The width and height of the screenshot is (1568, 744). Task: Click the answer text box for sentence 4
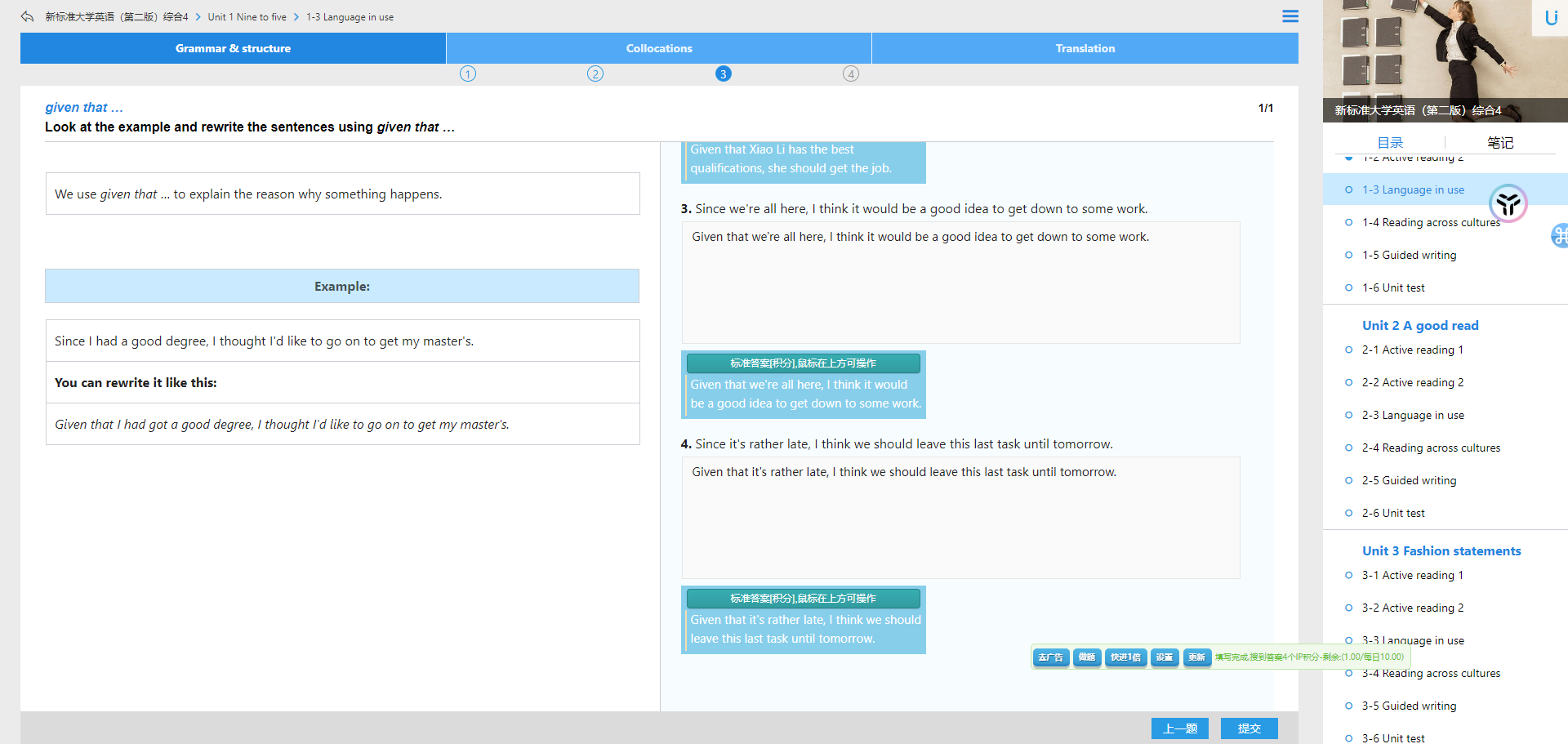tap(960, 518)
